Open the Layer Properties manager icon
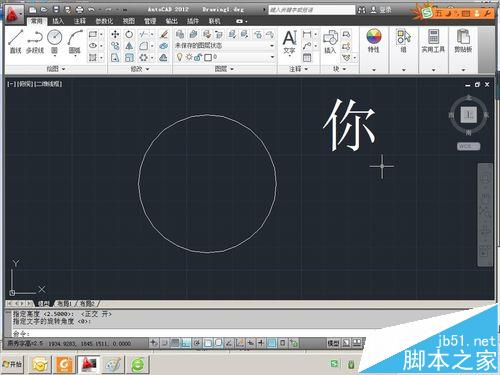This screenshot has height=375, width=500. coord(180,34)
